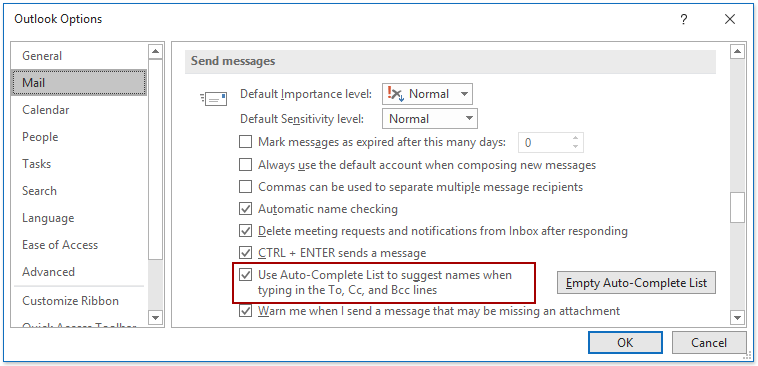The image size is (758, 366).
Task: Click the envelope icon under Send messages
Action: click(213, 99)
